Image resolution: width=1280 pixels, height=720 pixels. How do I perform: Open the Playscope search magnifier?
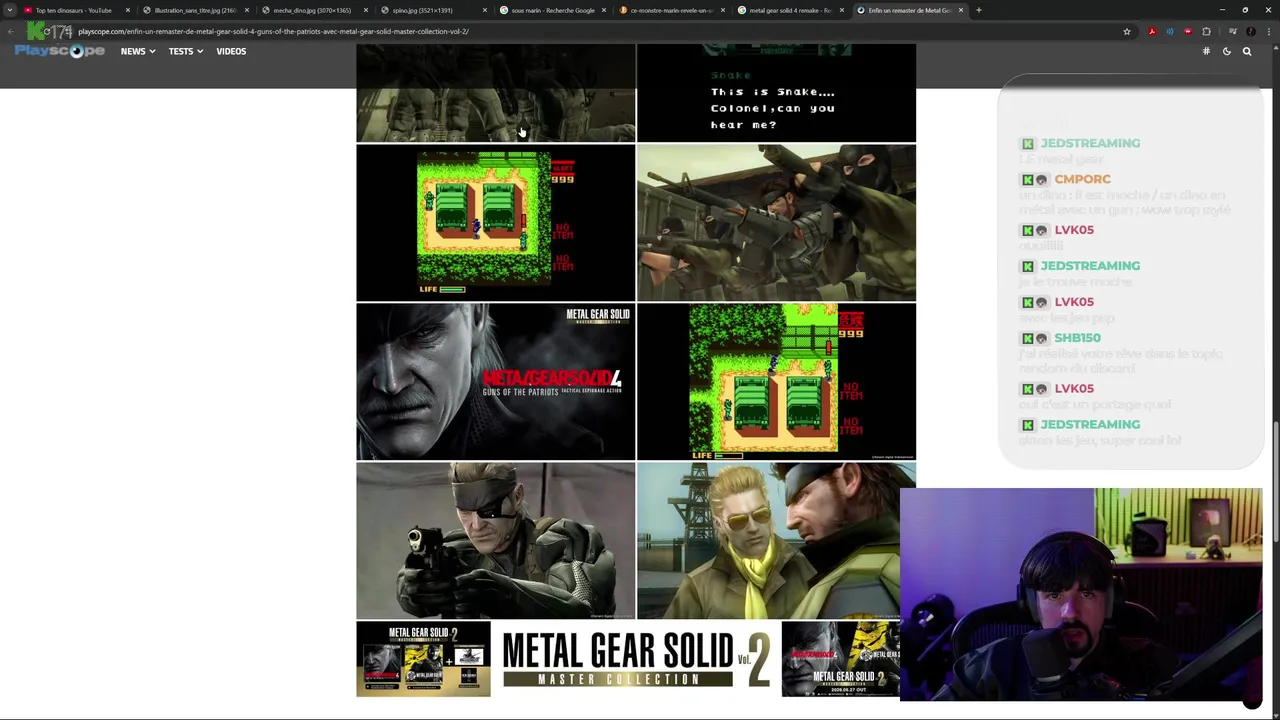click(x=1247, y=51)
